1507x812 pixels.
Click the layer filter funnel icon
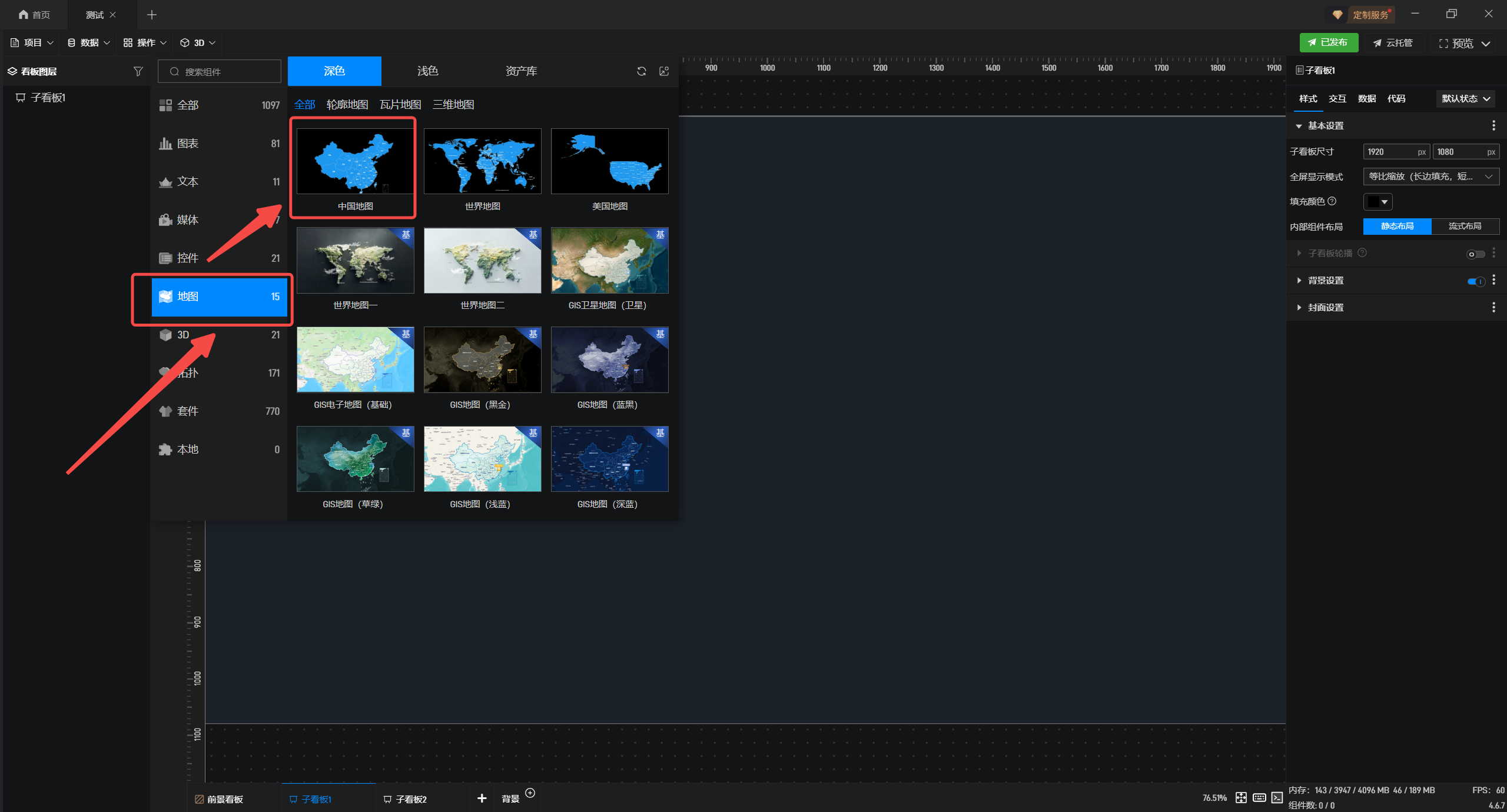click(x=138, y=71)
